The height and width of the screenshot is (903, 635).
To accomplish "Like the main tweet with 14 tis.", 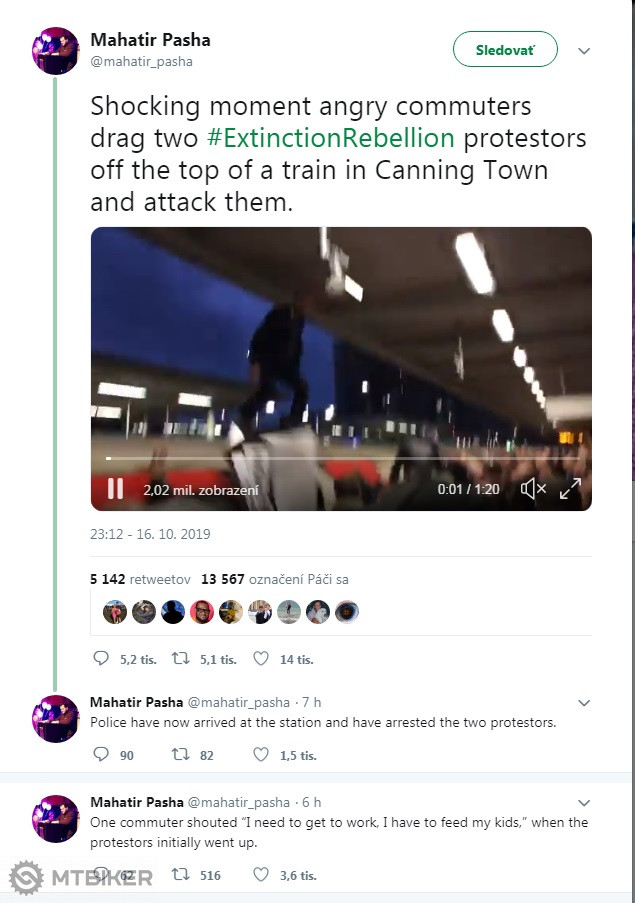I will 261,658.
